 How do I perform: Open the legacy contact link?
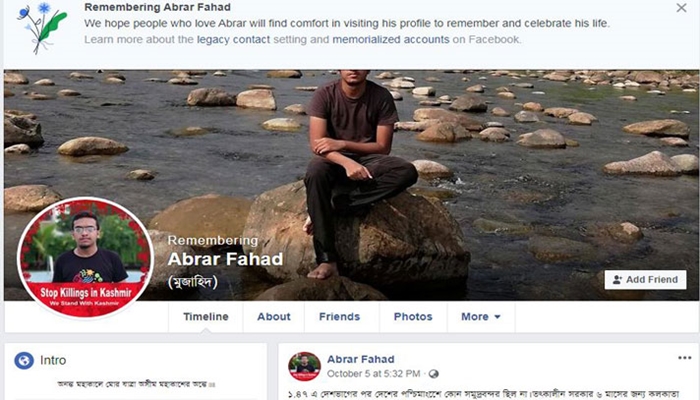[x=233, y=40]
